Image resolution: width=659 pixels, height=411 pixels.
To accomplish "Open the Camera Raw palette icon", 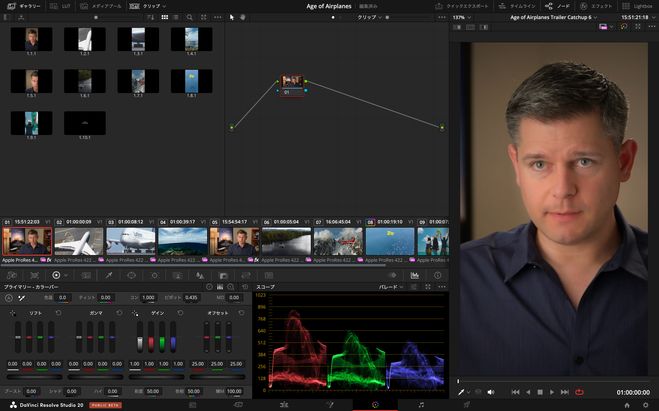I will [12, 275].
